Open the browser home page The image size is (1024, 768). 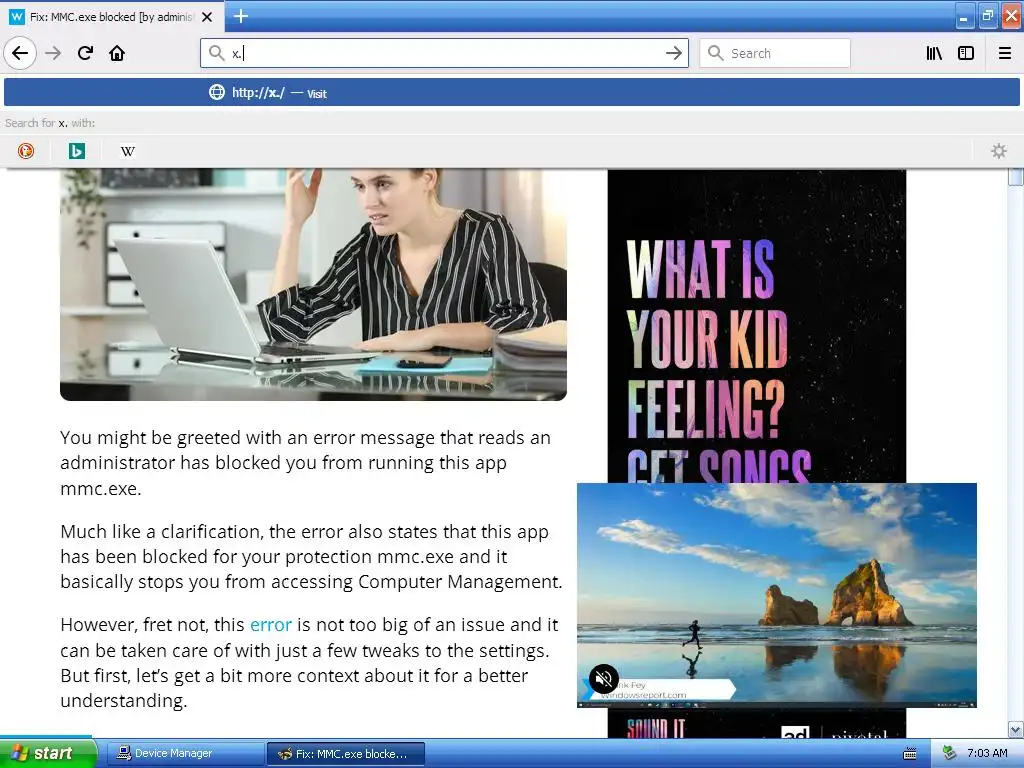117,53
